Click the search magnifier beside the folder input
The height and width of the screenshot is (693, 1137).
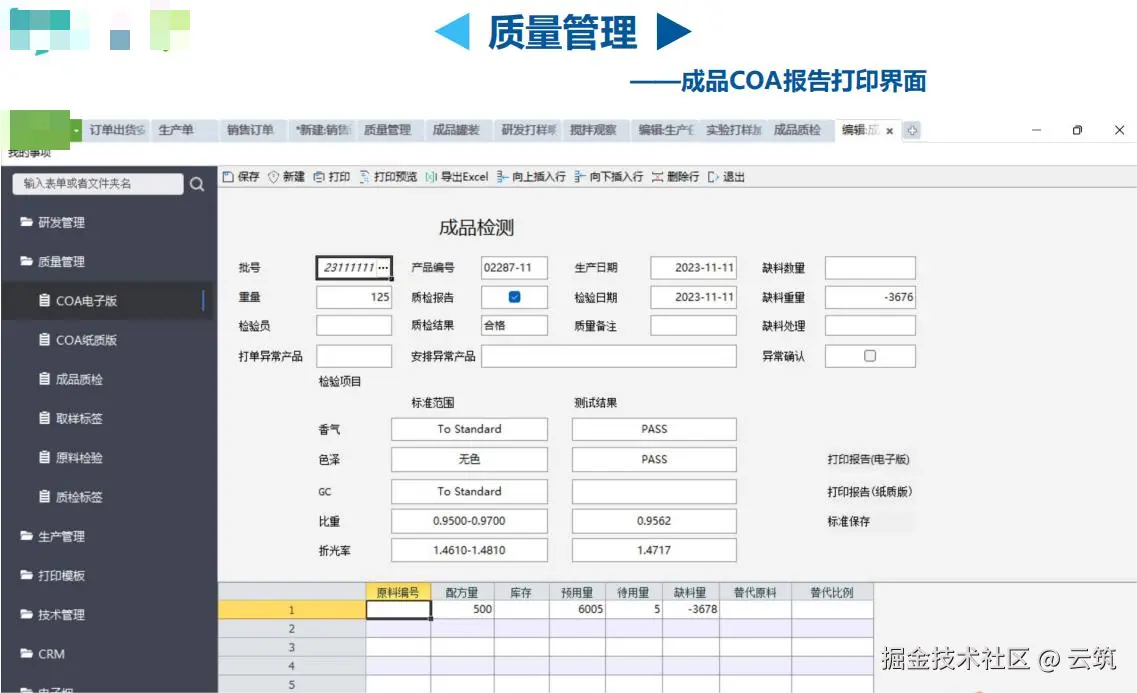[x=196, y=184]
